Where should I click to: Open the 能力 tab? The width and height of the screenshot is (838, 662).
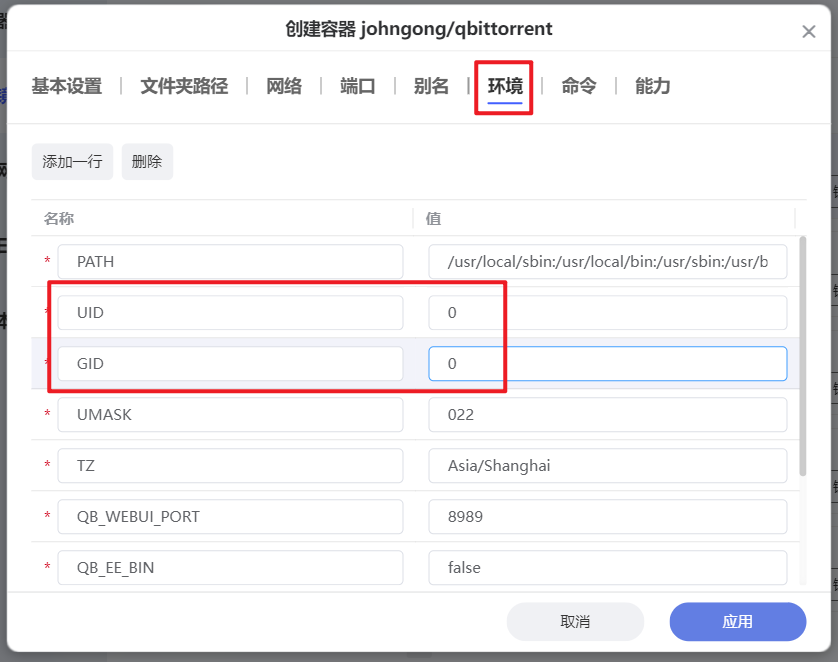click(653, 86)
